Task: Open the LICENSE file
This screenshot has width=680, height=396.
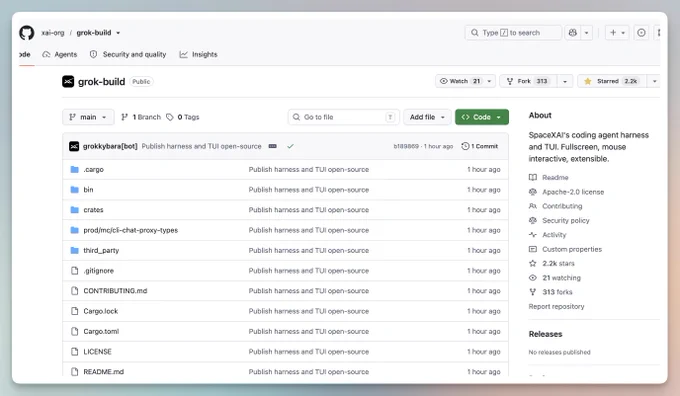Action: tap(98, 352)
